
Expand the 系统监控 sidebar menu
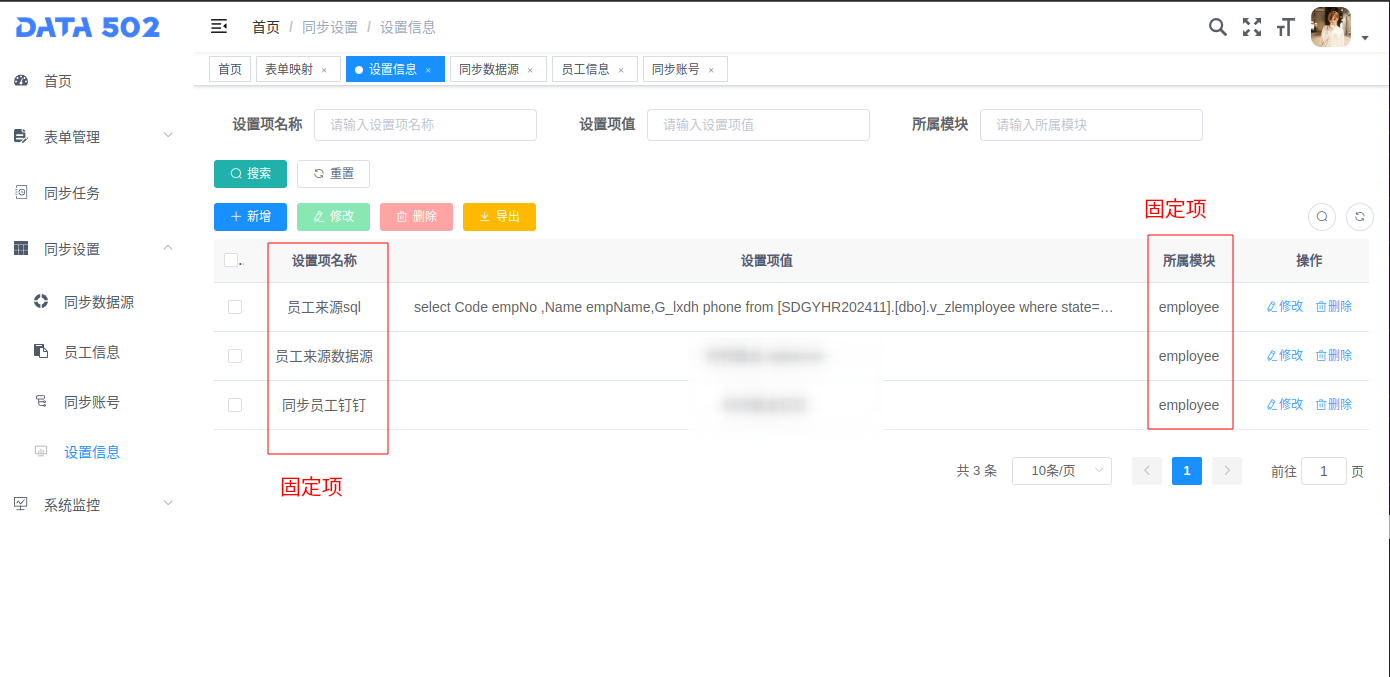95,505
